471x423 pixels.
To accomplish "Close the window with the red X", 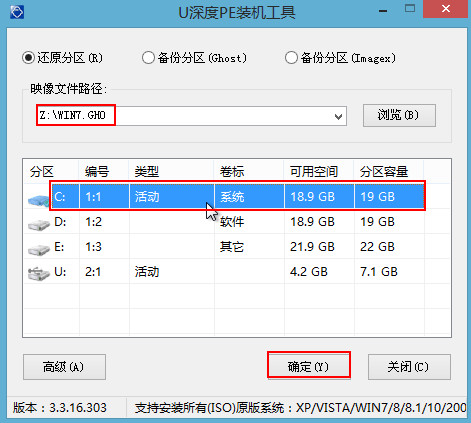I will click(446, 9).
